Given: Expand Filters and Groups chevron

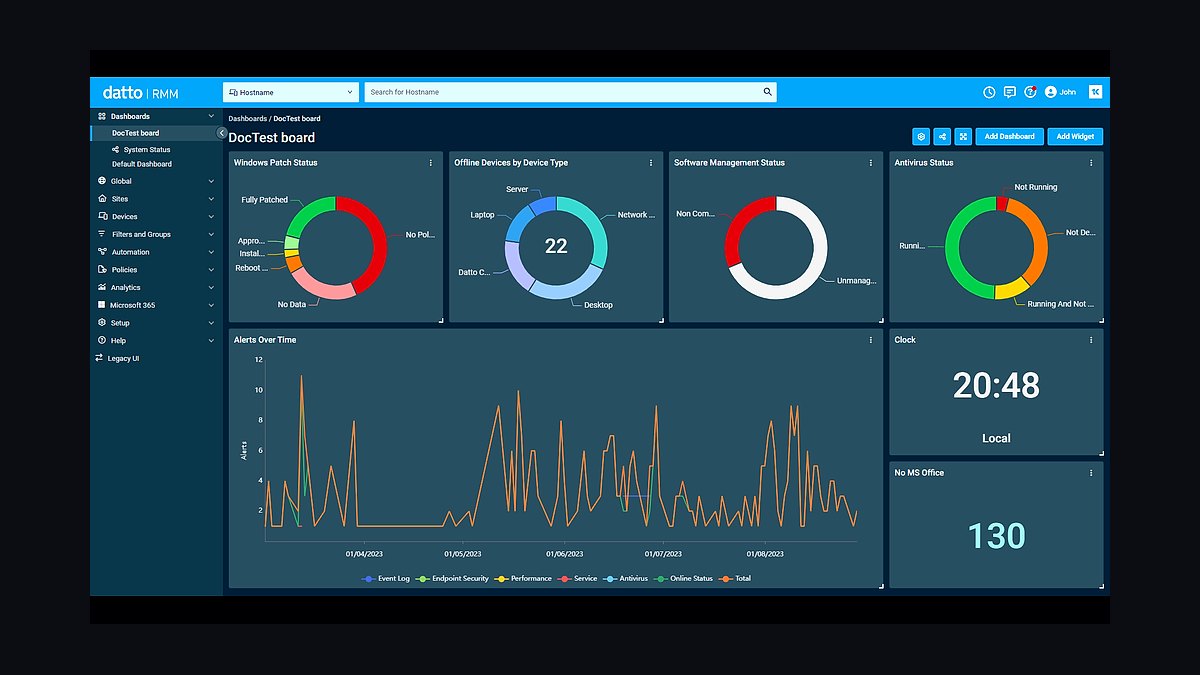Looking at the screenshot, I should (x=211, y=235).
